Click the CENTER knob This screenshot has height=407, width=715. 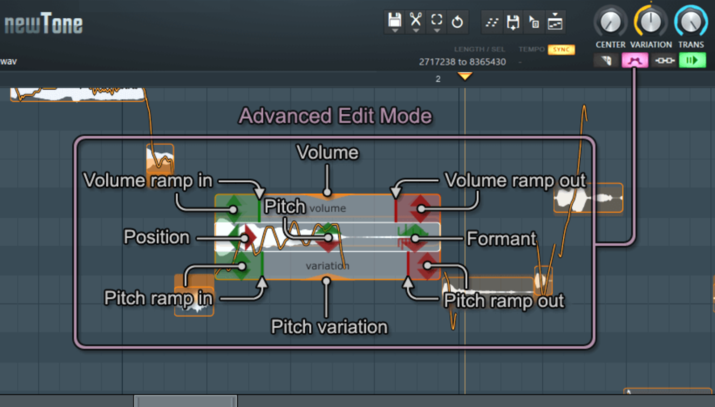610,20
